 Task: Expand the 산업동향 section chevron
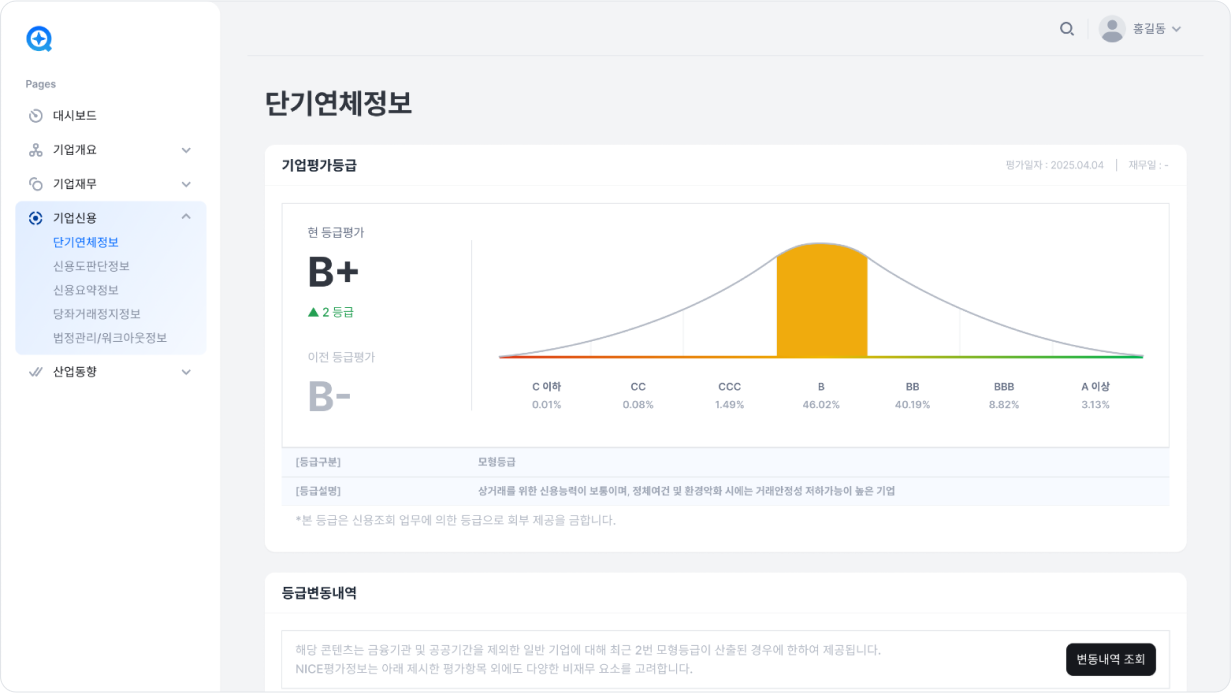click(x=186, y=371)
